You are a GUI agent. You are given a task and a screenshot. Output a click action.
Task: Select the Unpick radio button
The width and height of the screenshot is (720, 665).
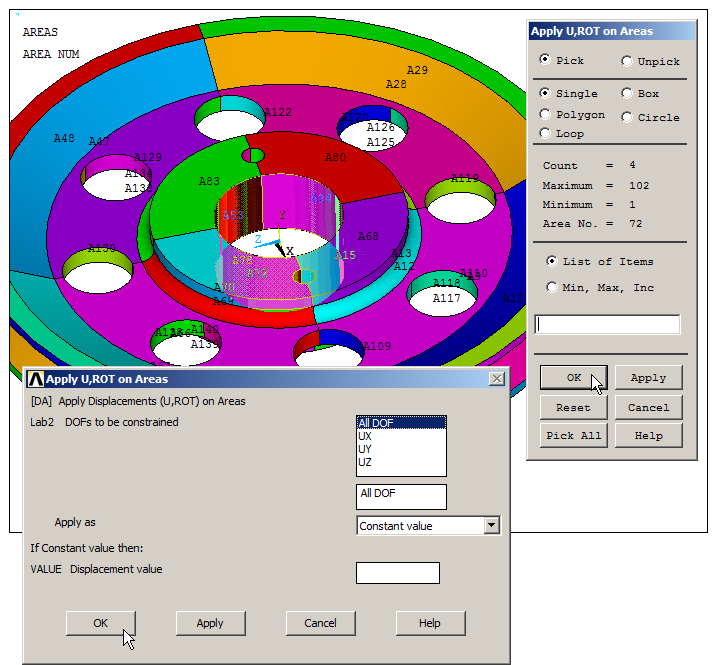pyautogui.click(x=627, y=61)
